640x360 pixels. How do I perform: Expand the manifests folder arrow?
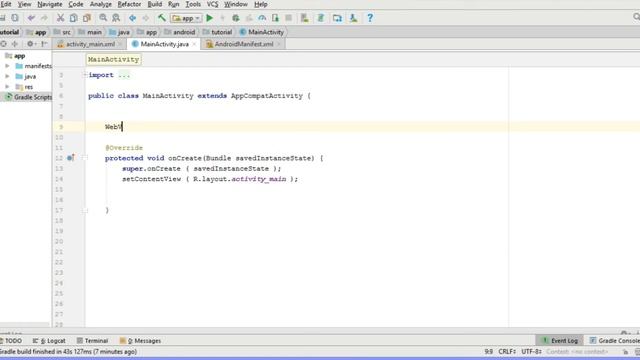tap(7, 66)
